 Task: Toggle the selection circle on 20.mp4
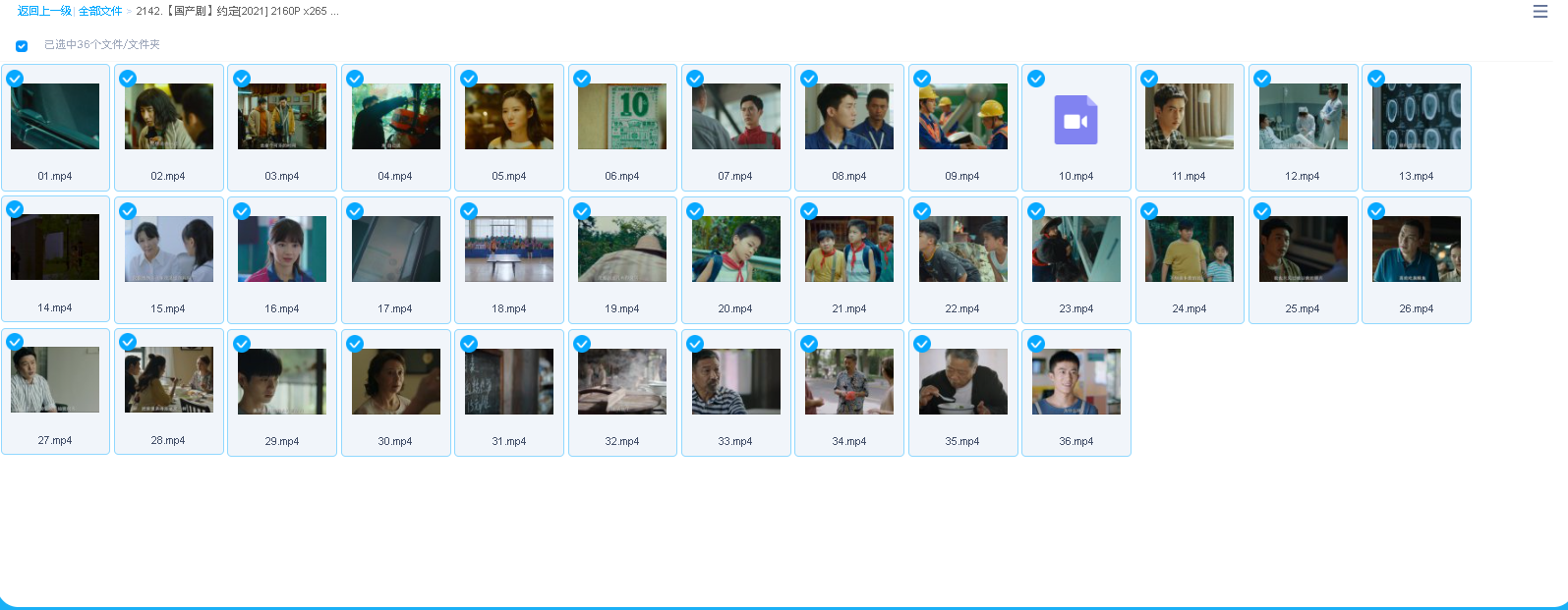[695, 211]
